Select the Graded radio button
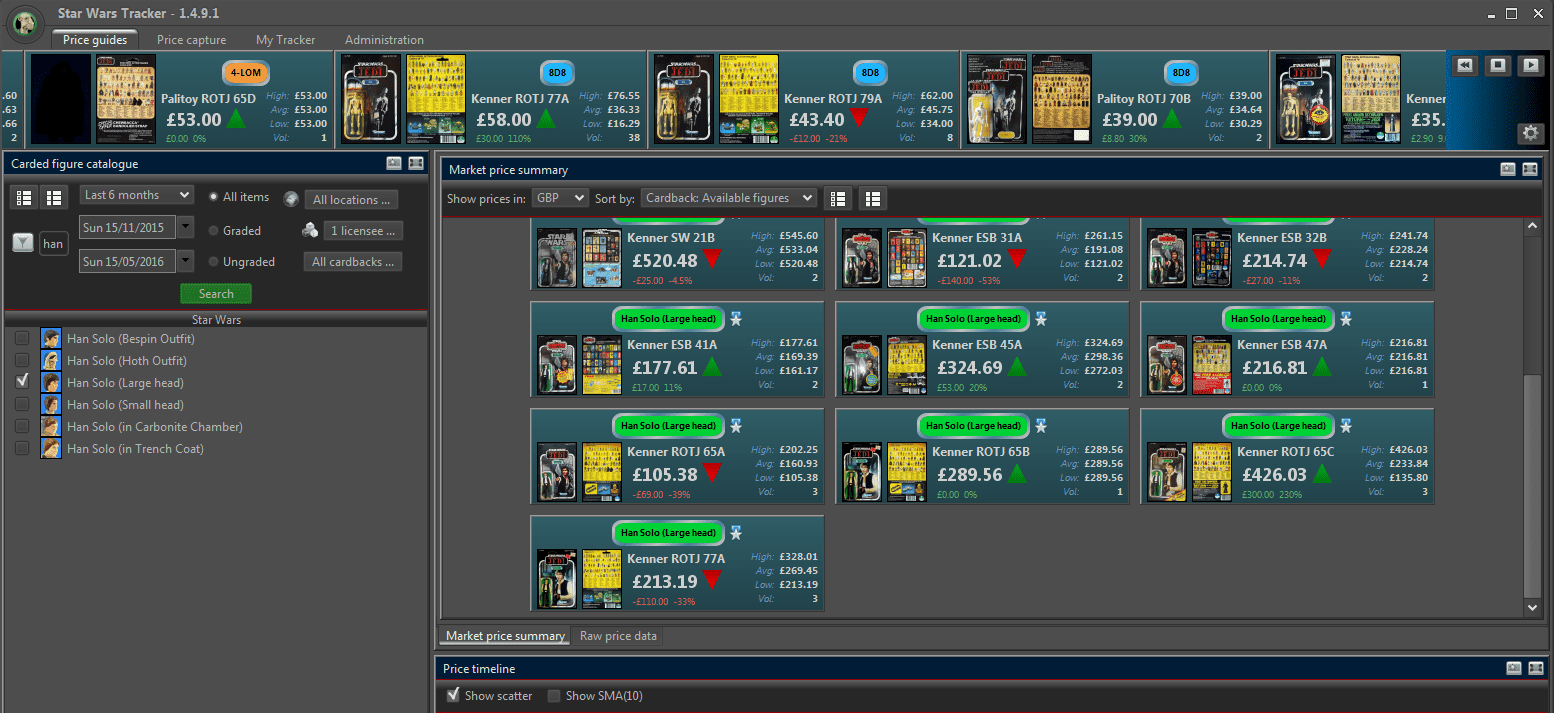 pyautogui.click(x=214, y=230)
